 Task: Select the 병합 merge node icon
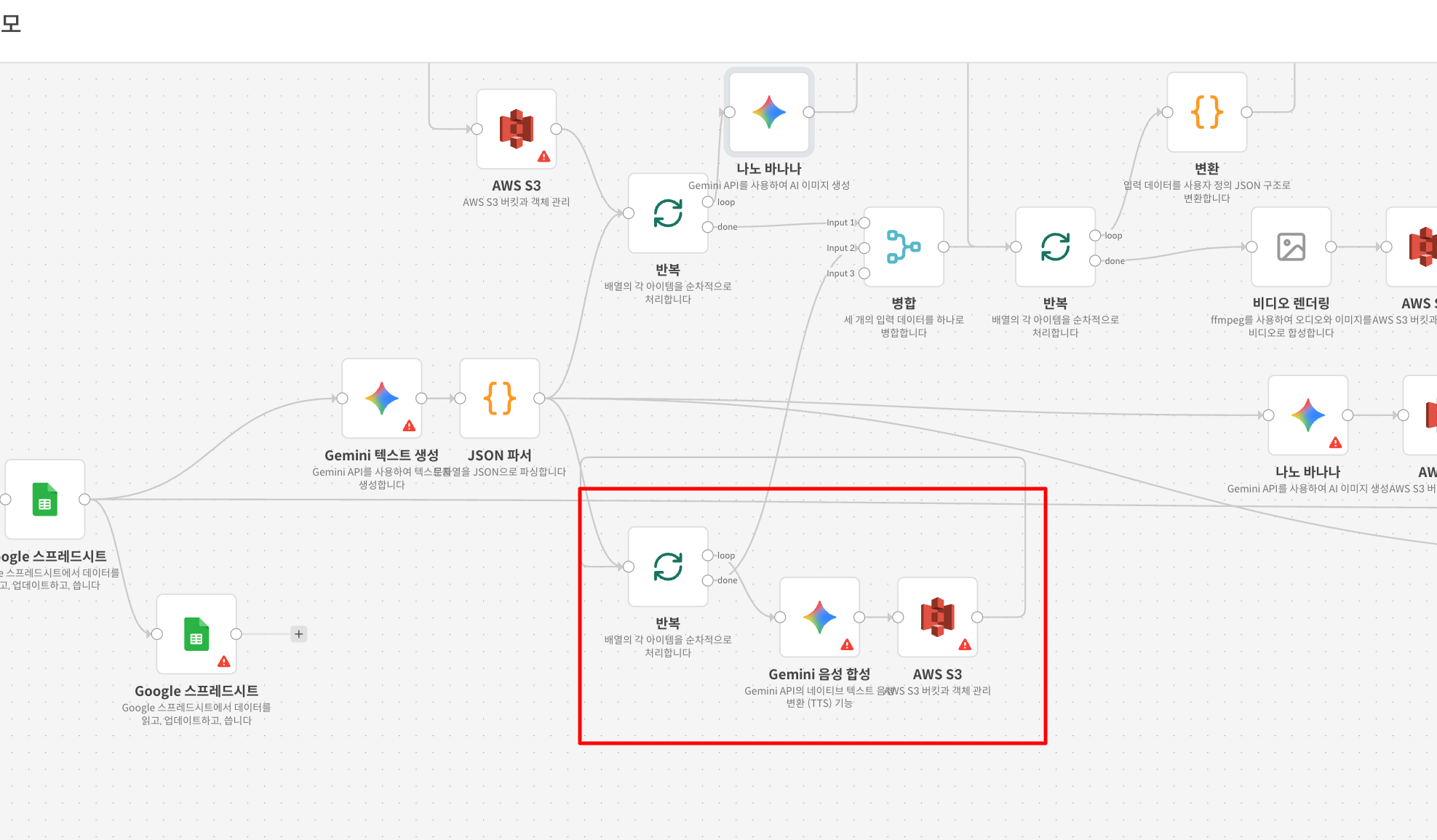tap(903, 247)
